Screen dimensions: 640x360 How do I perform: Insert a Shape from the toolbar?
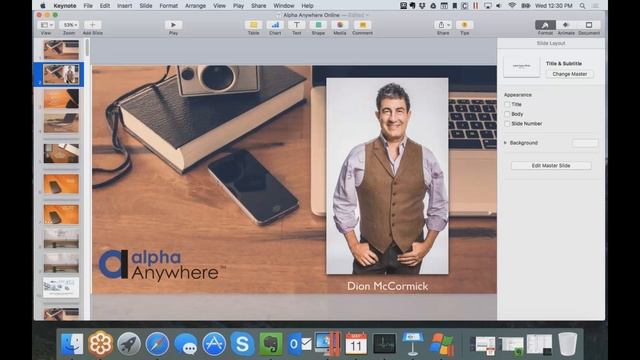click(318, 25)
